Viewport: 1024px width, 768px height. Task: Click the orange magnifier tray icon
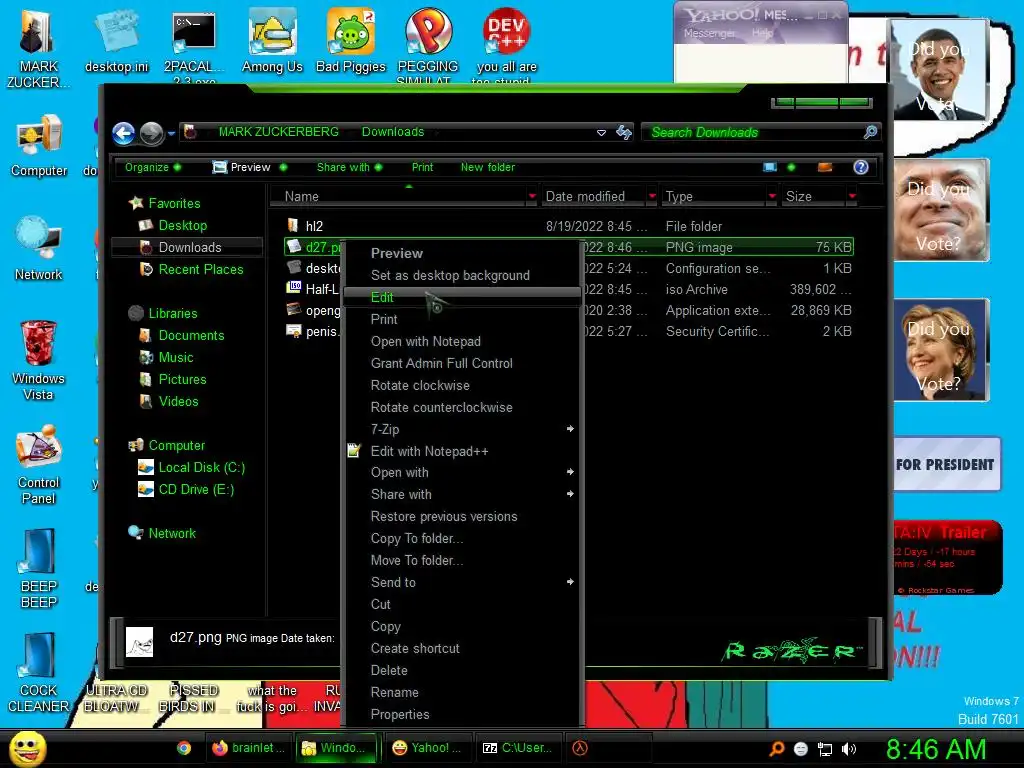coord(776,749)
